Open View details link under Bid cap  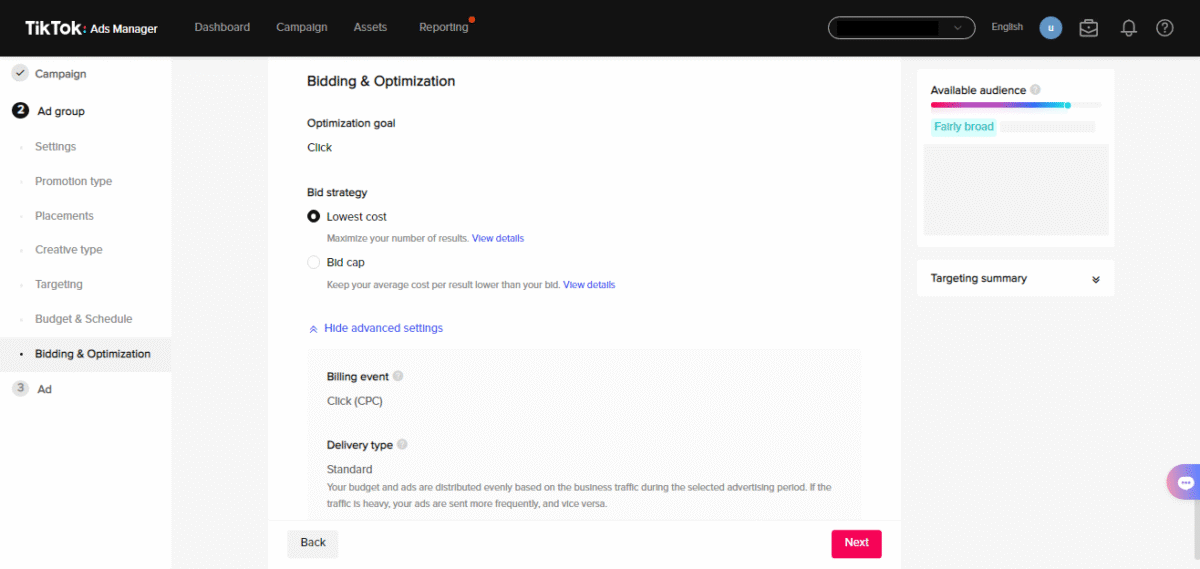coord(589,285)
